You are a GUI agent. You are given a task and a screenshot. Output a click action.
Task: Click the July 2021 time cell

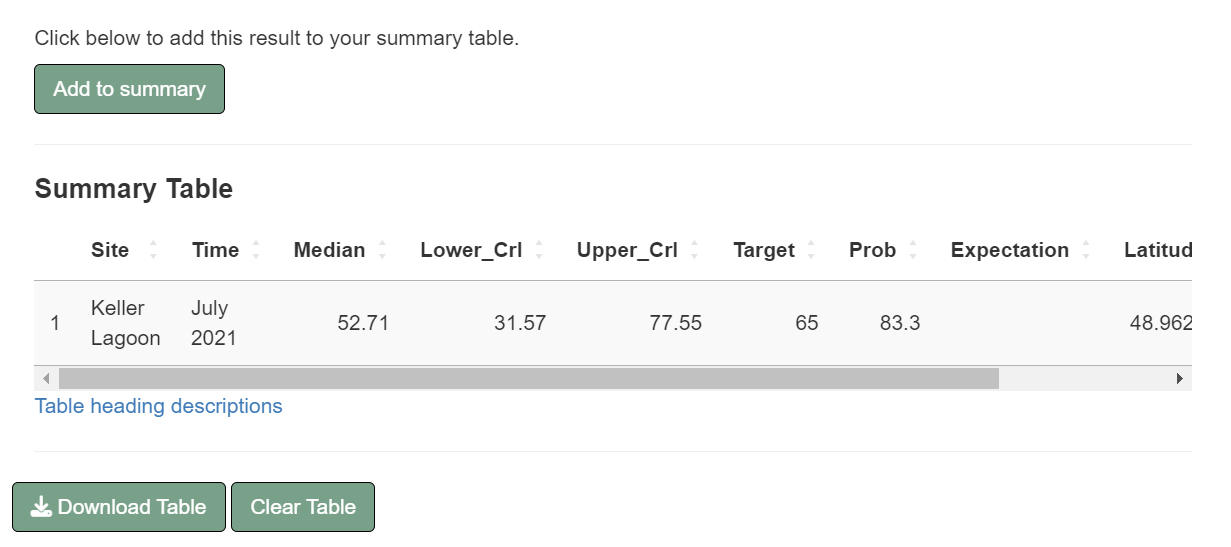pos(214,323)
